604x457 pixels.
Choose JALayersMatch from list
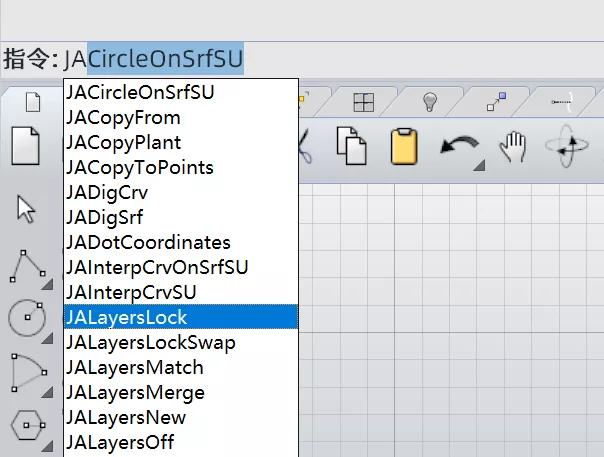(x=181, y=367)
